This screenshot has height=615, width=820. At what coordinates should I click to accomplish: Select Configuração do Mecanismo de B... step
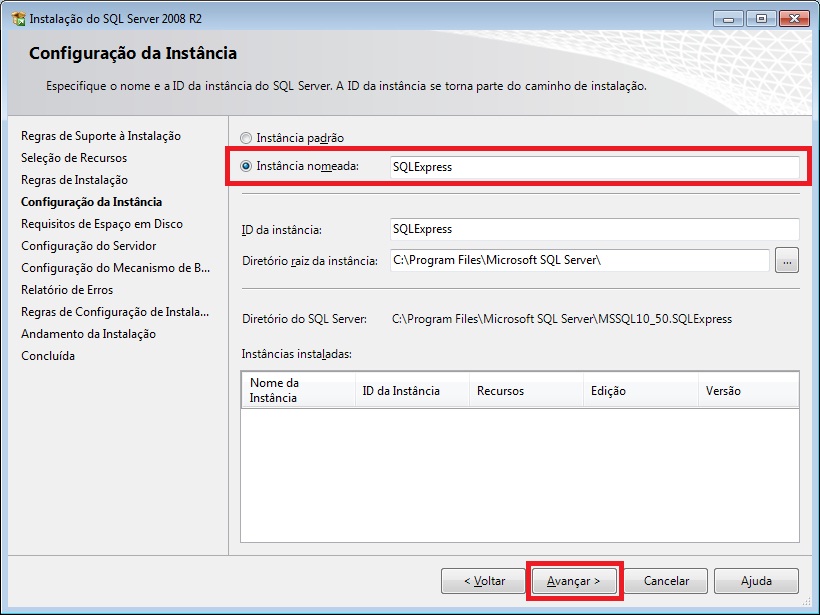point(116,268)
